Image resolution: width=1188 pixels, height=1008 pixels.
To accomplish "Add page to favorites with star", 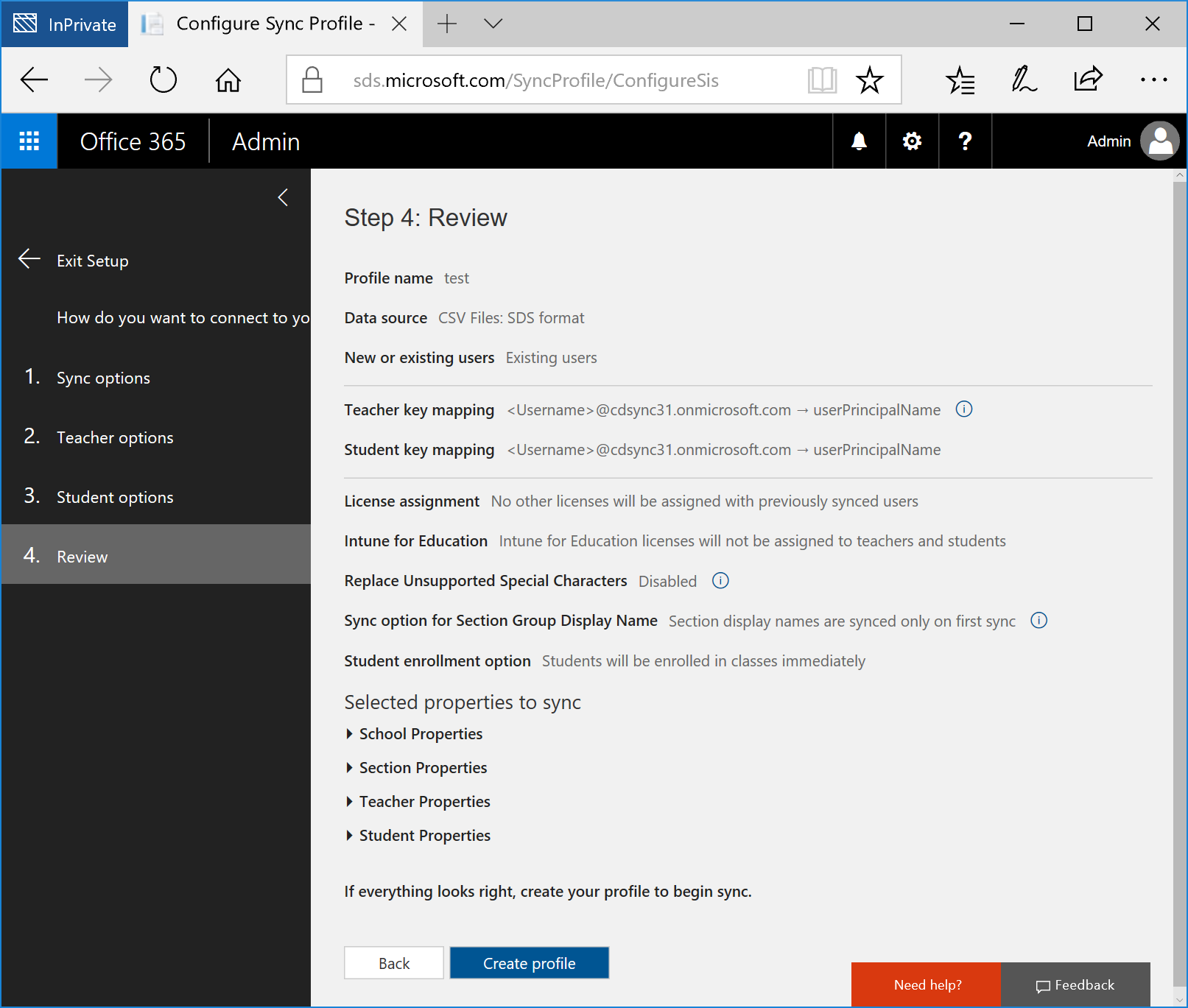I will point(869,80).
